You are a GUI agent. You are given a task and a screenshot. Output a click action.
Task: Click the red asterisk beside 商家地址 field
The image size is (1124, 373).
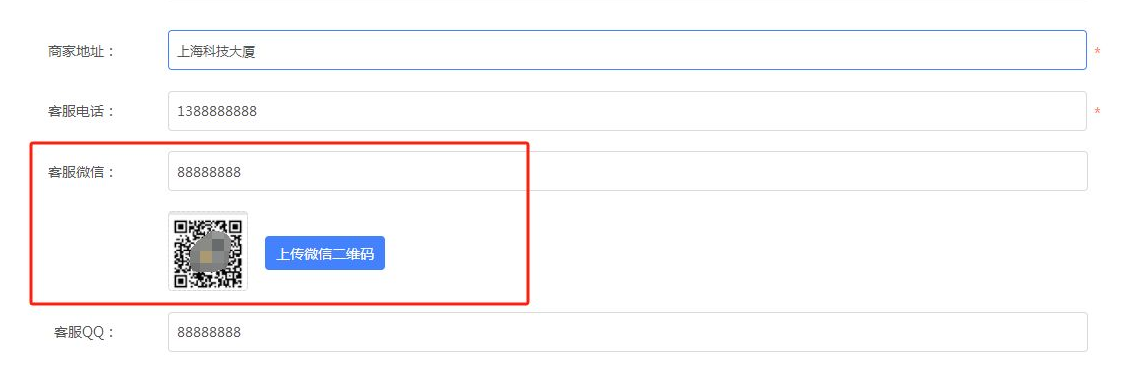(x=1097, y=52)
